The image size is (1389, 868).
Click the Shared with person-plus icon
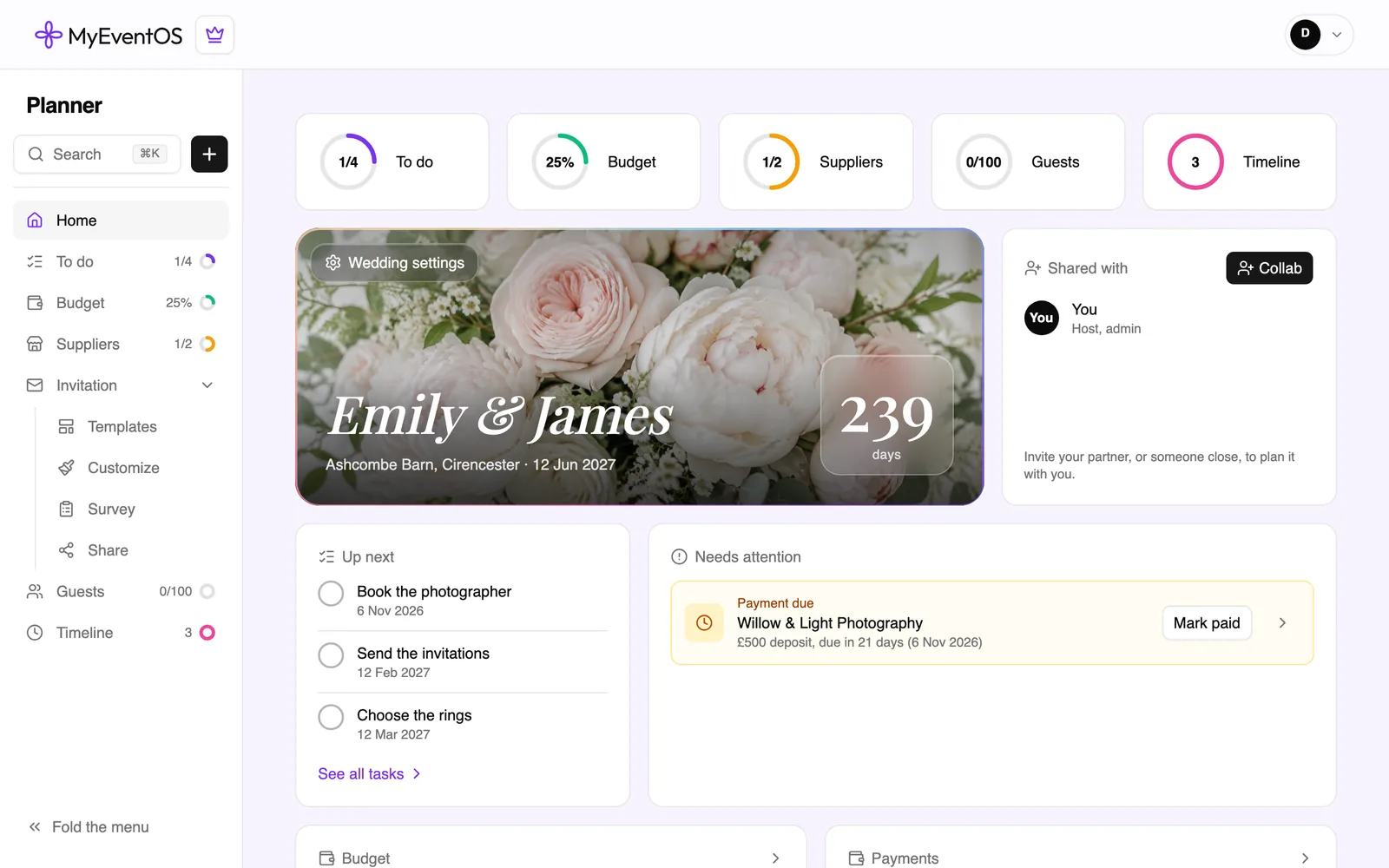coord(1032,268)
